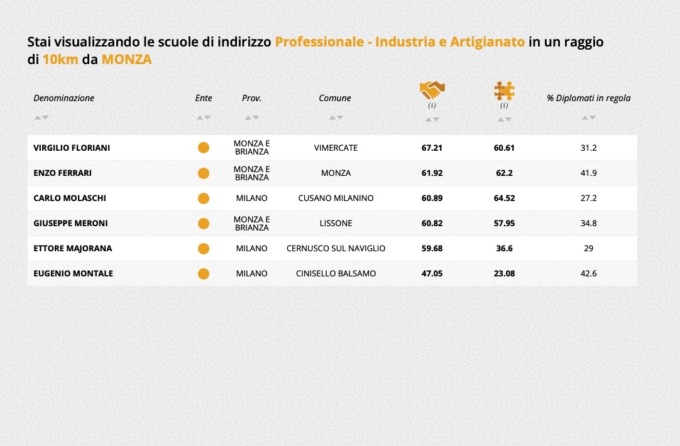The width and height of the screenshot is (680, 446).
Task: Open school GIUSEPPE MERONI
Action: (71, 223)
